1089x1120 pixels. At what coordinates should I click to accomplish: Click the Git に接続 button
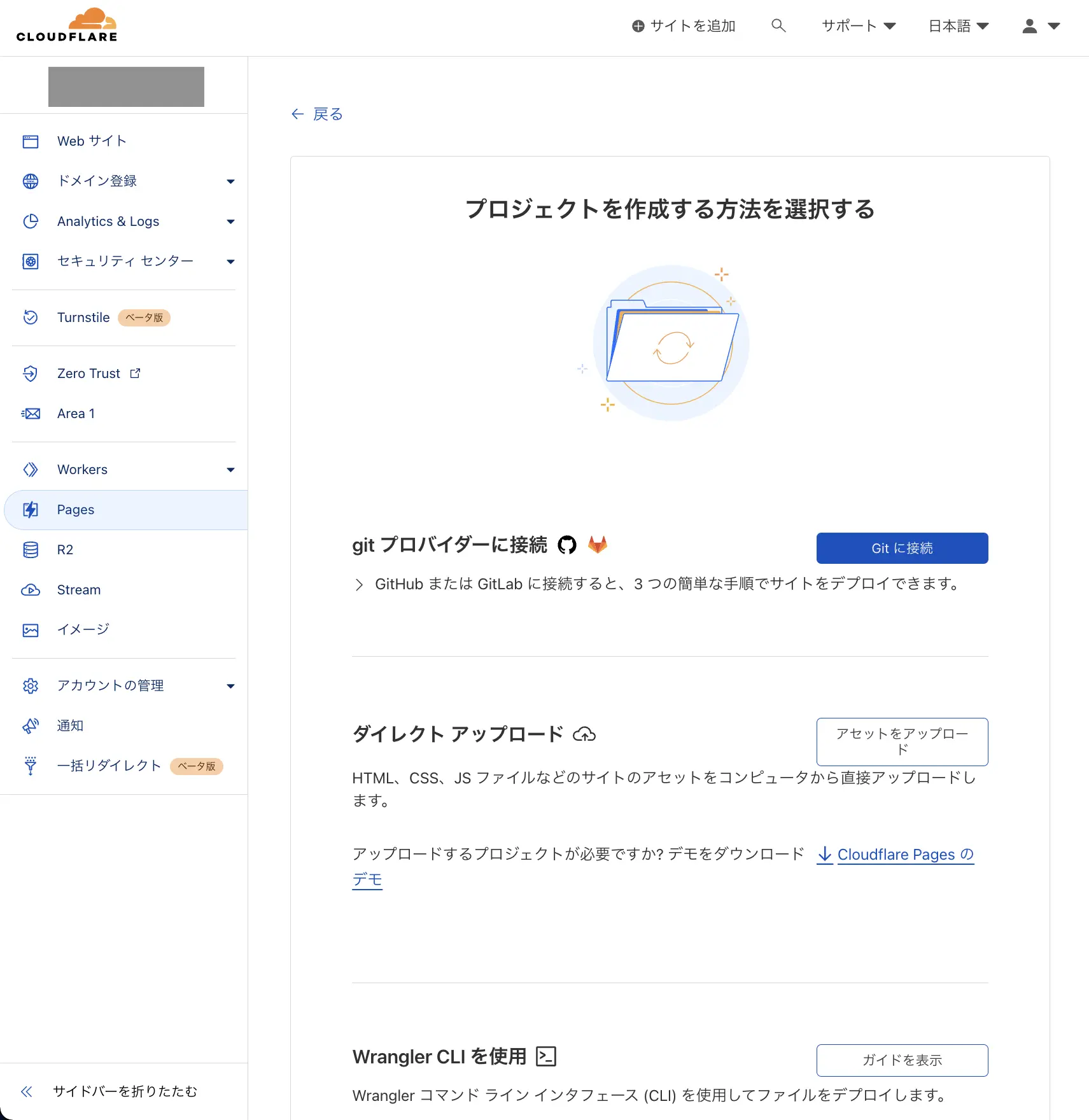click(902, 548)
